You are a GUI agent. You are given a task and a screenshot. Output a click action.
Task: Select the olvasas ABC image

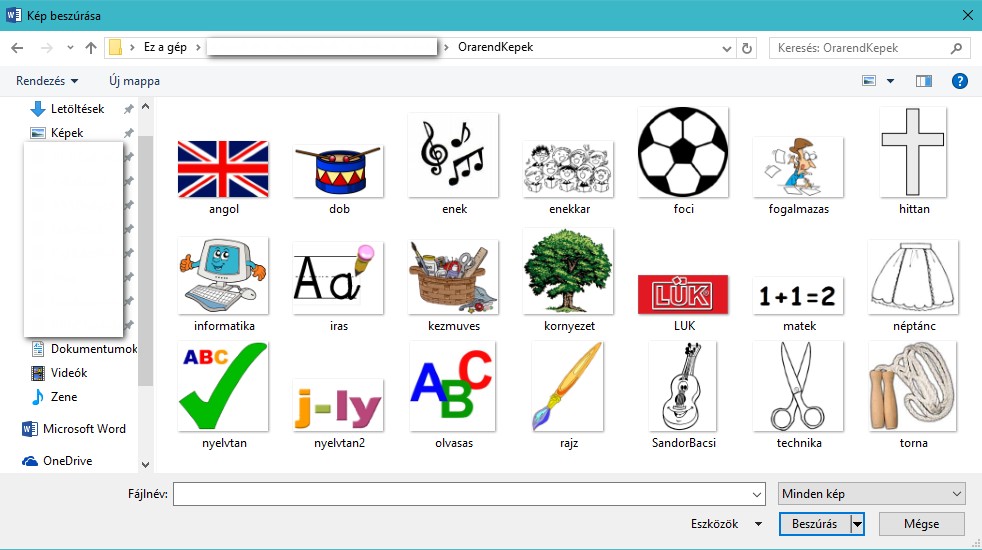coord(453,387)
